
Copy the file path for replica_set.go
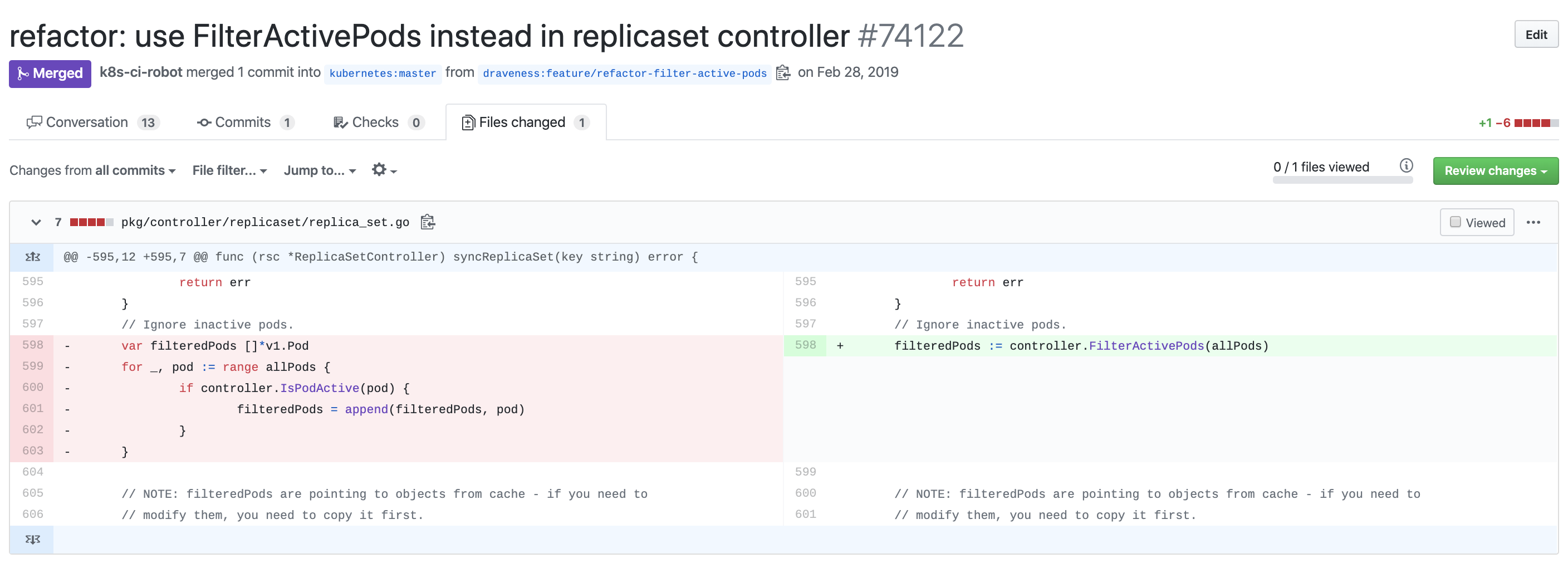pos(428,222)
